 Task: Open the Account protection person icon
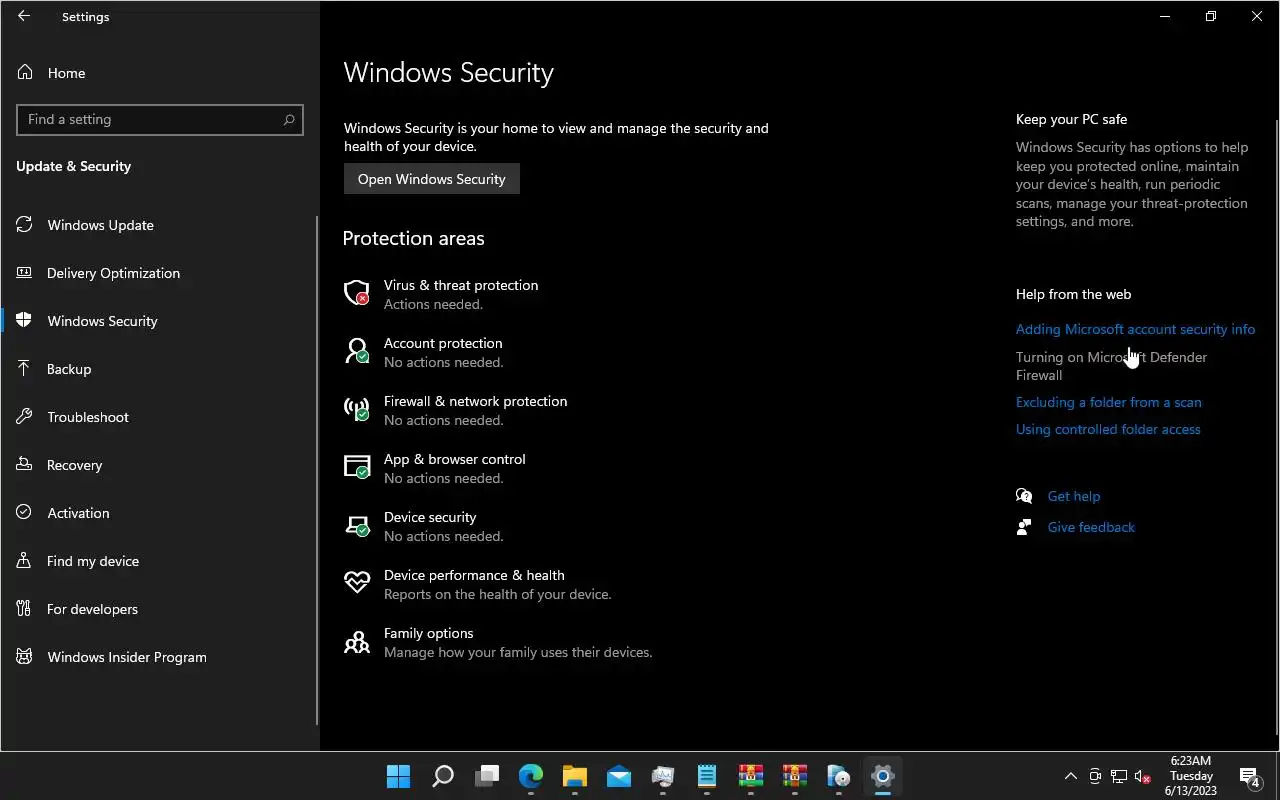(357, 351)
